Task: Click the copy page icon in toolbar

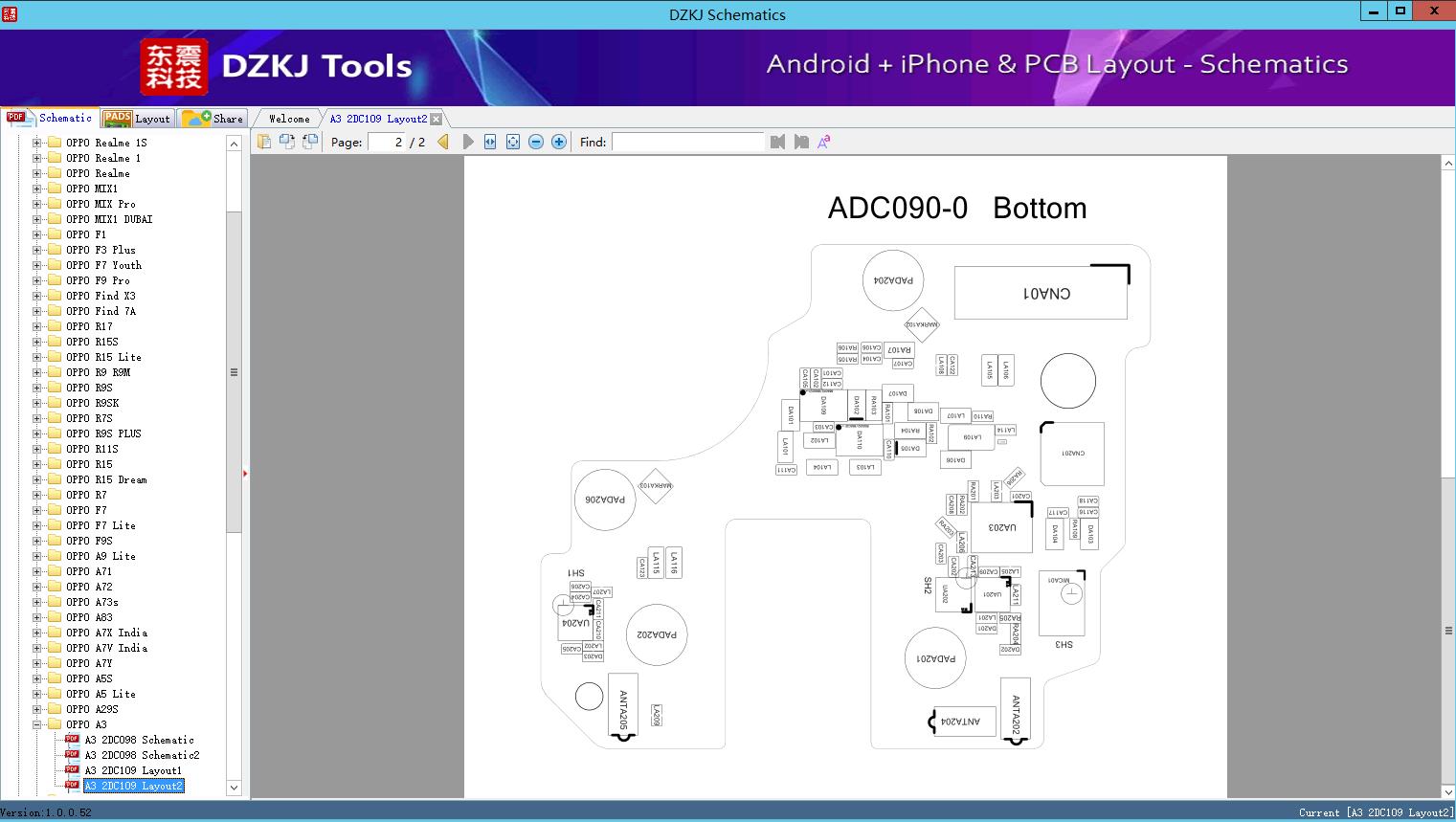Action: [264, 142]
